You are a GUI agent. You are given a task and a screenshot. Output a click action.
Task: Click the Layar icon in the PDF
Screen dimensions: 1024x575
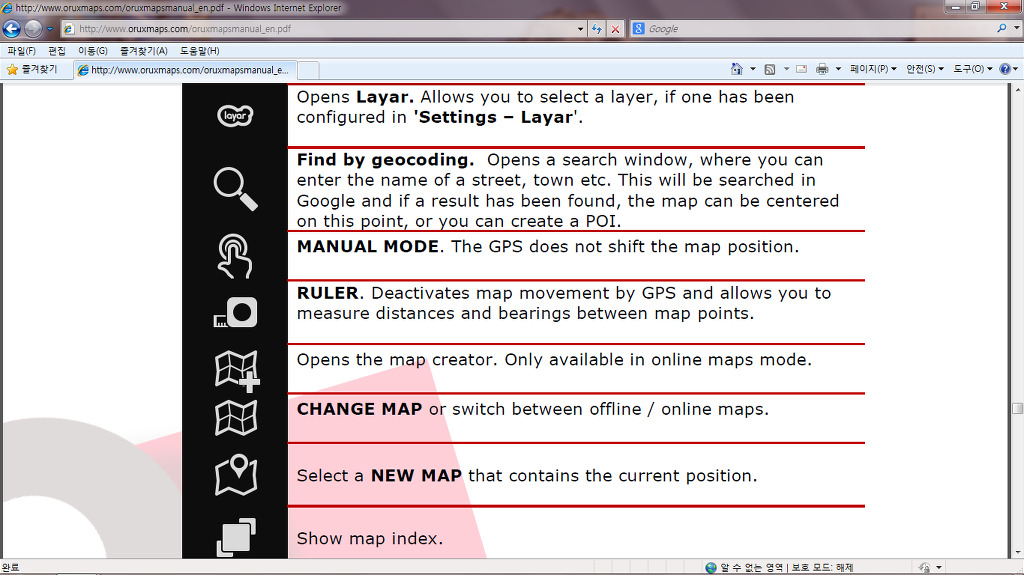click(235, 116)
